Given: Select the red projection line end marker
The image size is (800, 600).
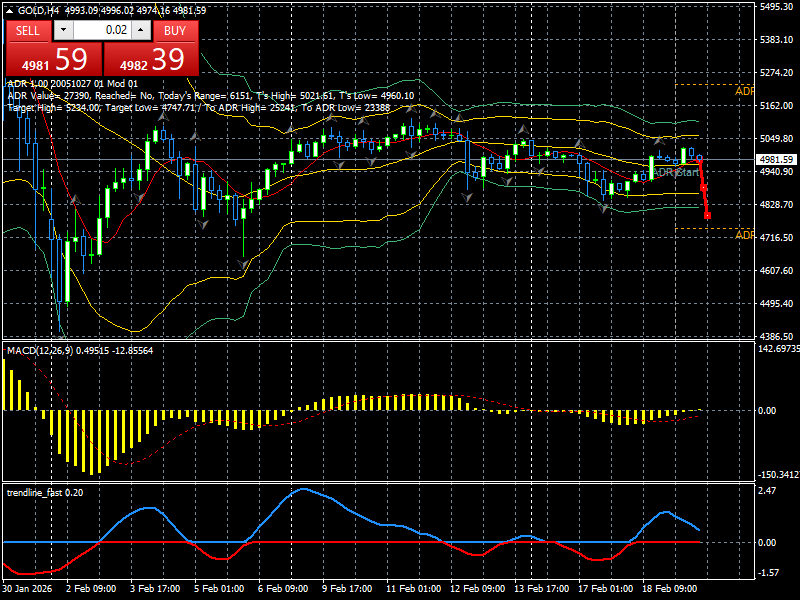Looking at the screenshot, I should (708, 216).
